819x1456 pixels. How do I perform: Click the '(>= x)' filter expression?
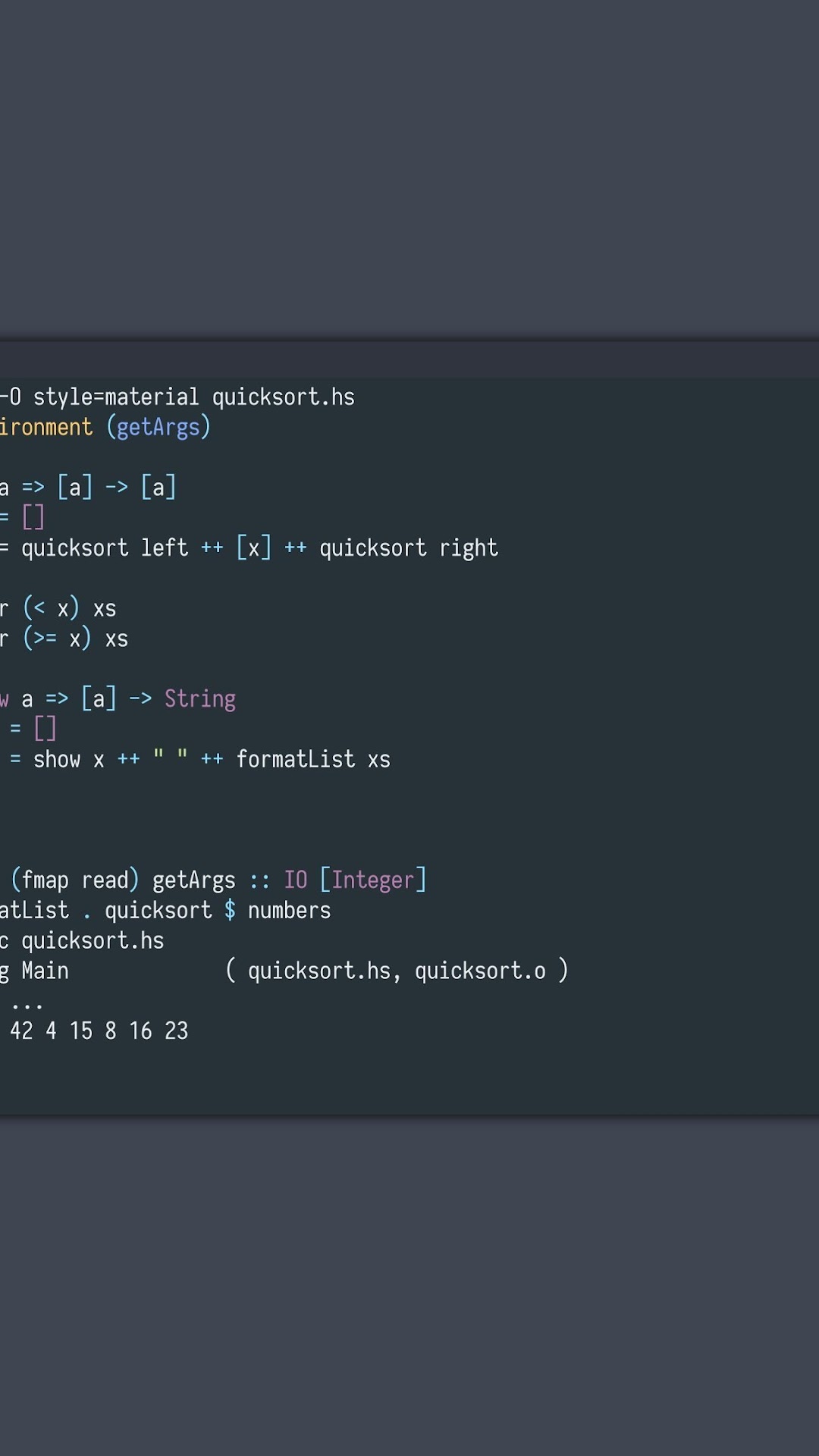click(x=57, y=639)
